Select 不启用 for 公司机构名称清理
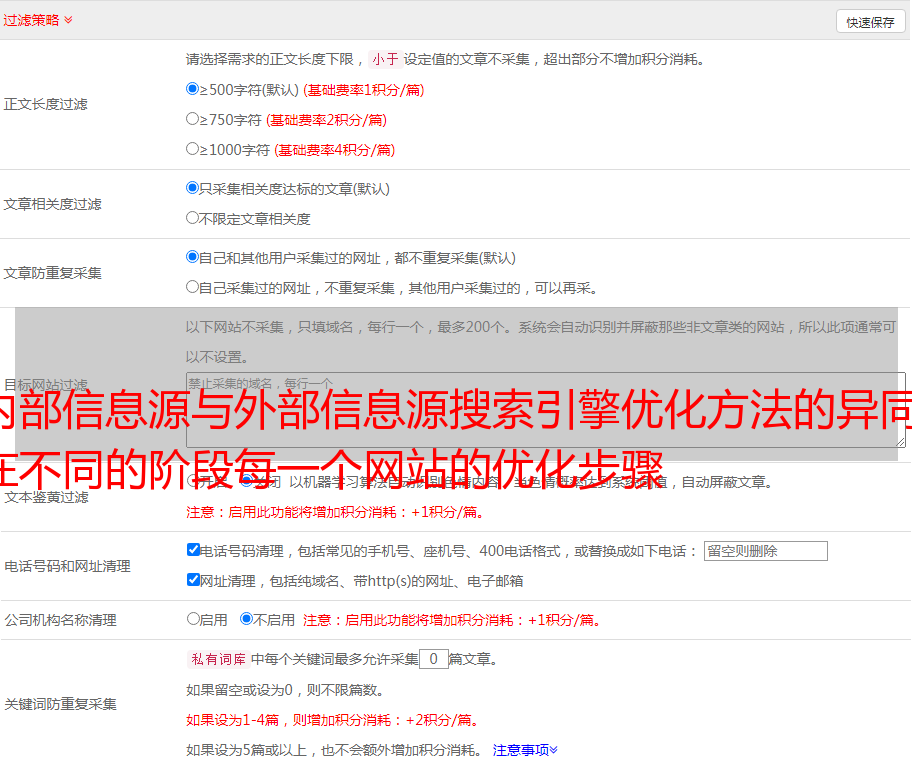 pyautogui.click(x=247, y=619)
